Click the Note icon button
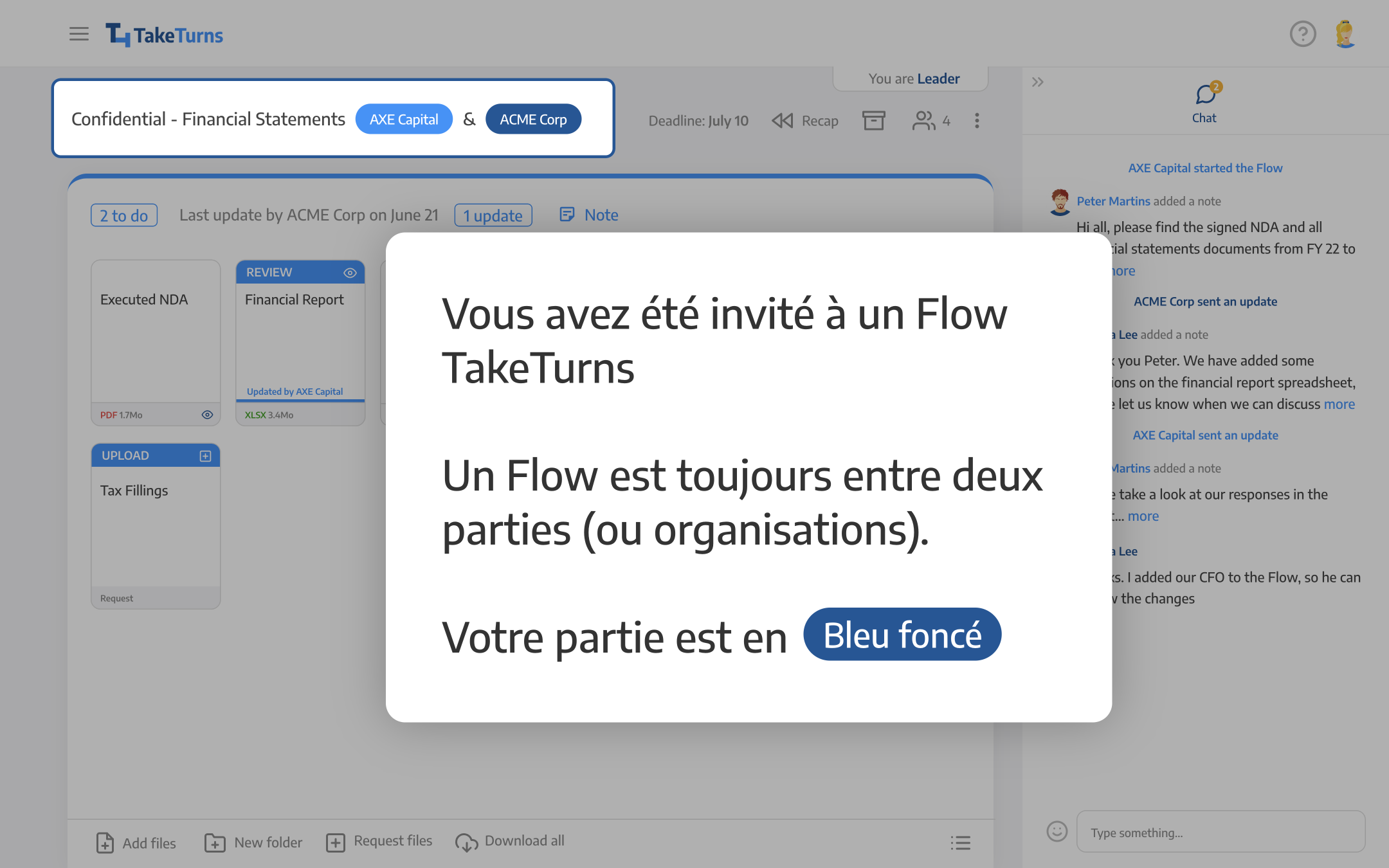 coord(589,215)
